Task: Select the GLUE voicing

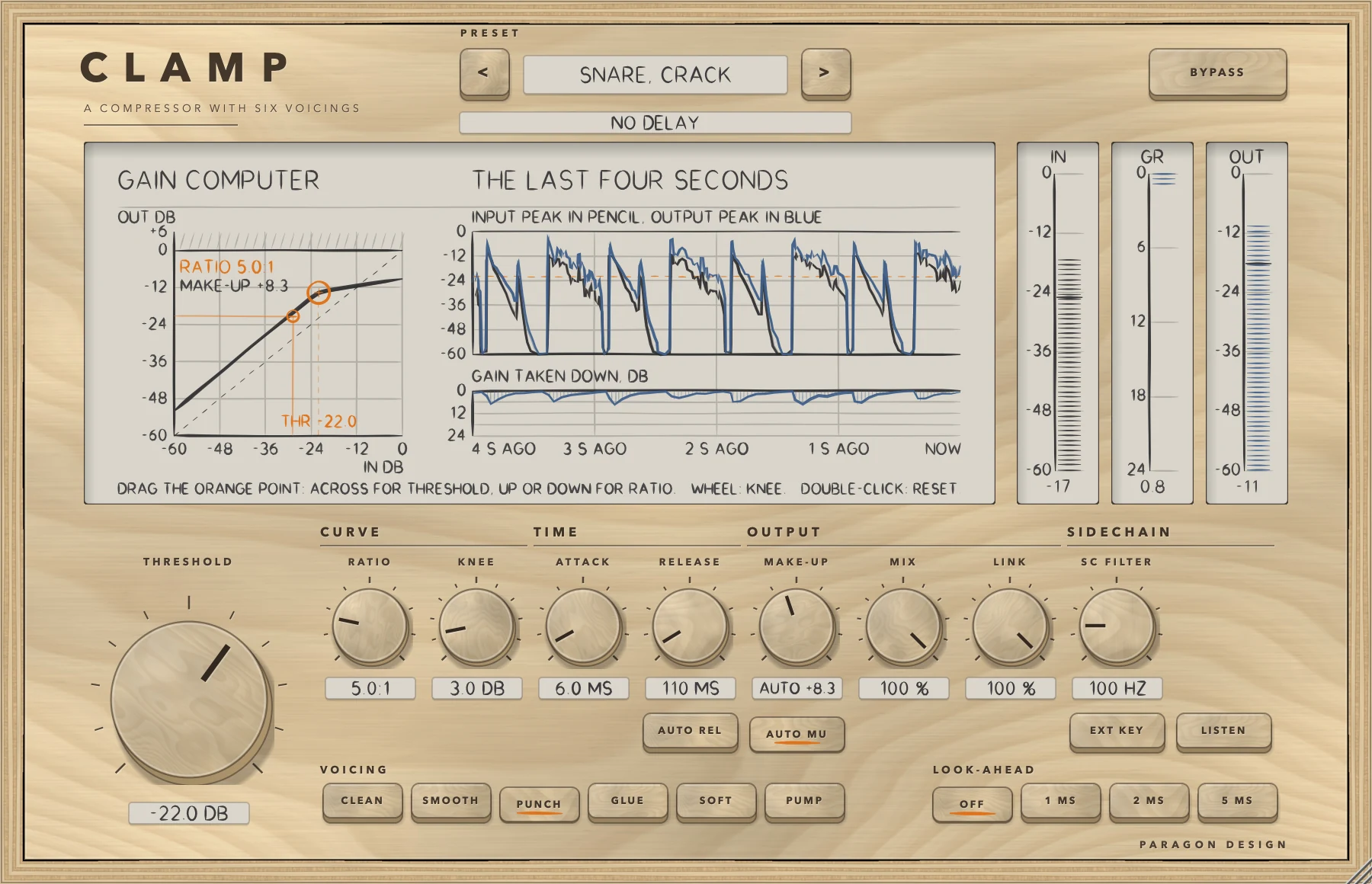Action: tap(627, 801)
